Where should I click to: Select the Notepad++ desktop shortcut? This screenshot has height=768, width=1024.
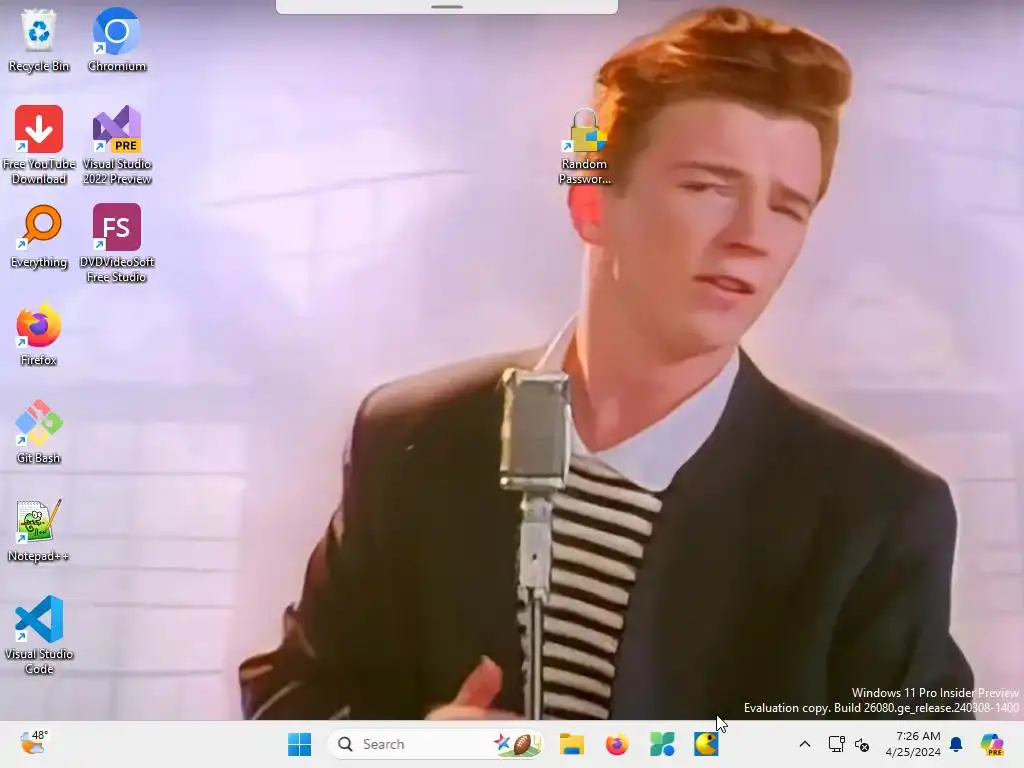[39, 530]
